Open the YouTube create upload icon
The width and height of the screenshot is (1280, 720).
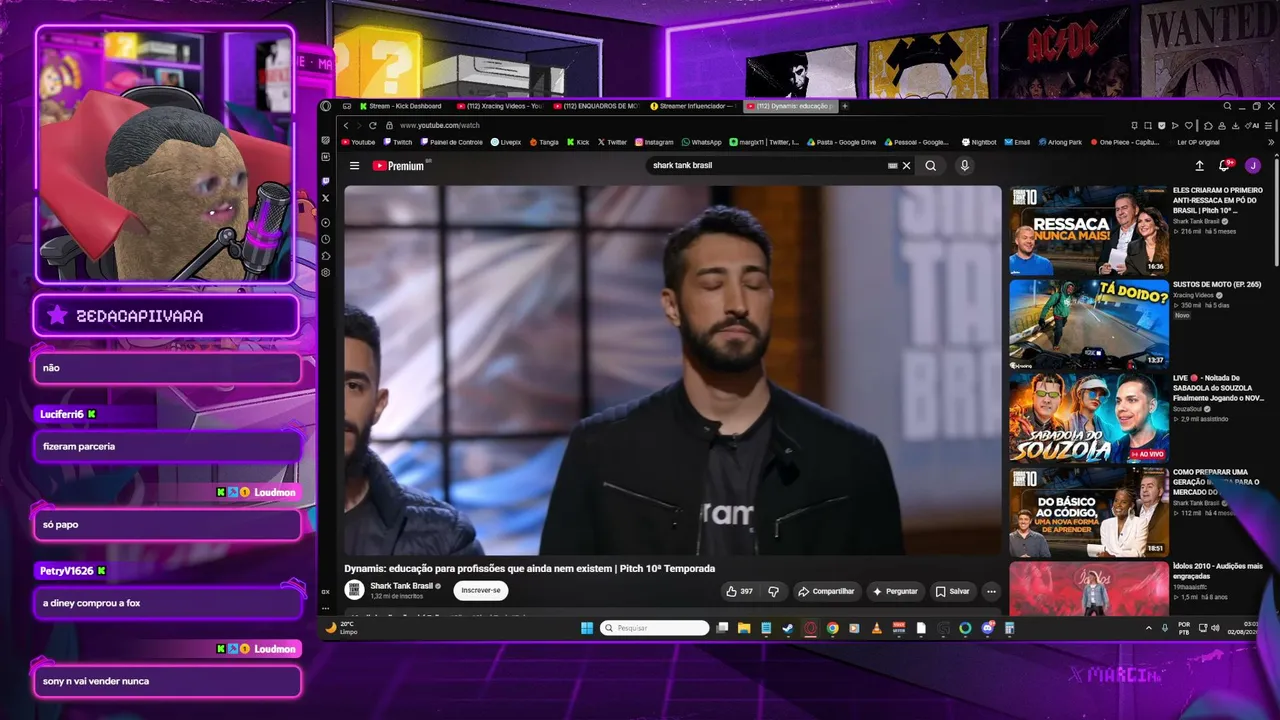(x=1199, y=166)
